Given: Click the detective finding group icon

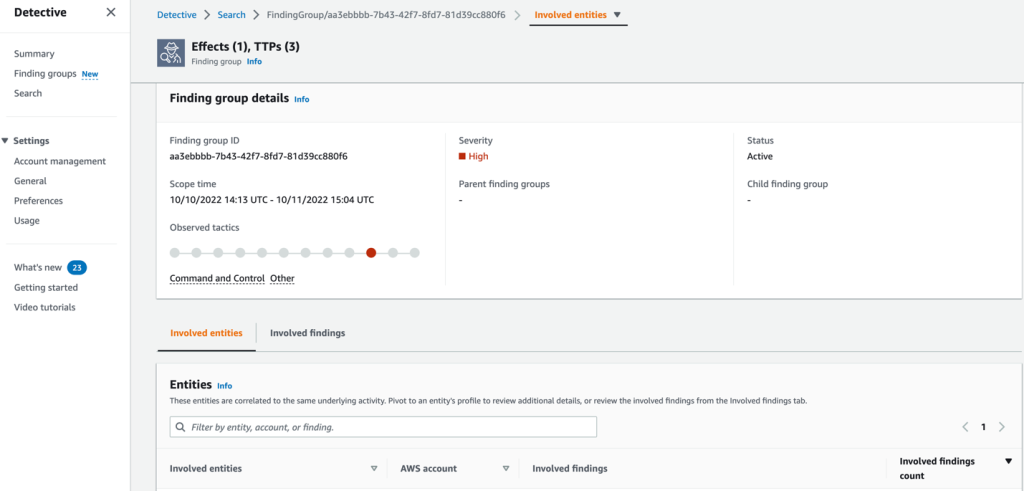Looking at the screenshot, I should (170, 53).
